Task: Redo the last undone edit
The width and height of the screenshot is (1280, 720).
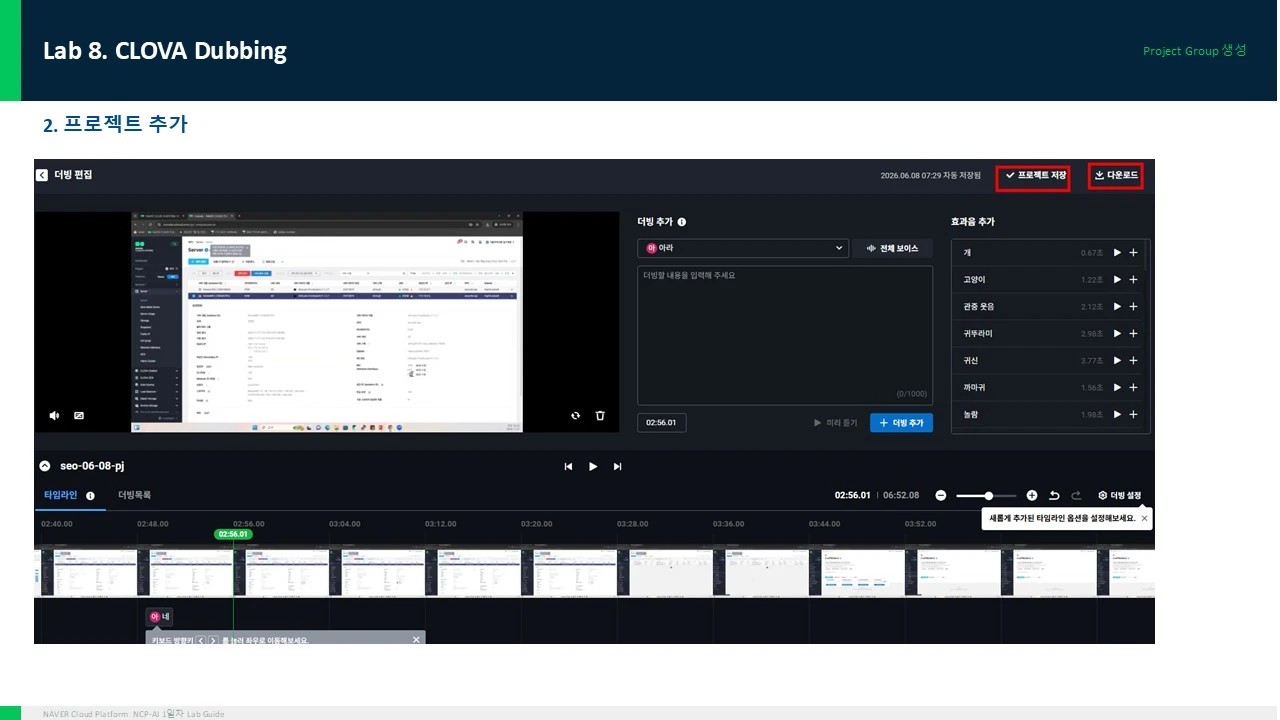Action: click(x=1077, y=495)
